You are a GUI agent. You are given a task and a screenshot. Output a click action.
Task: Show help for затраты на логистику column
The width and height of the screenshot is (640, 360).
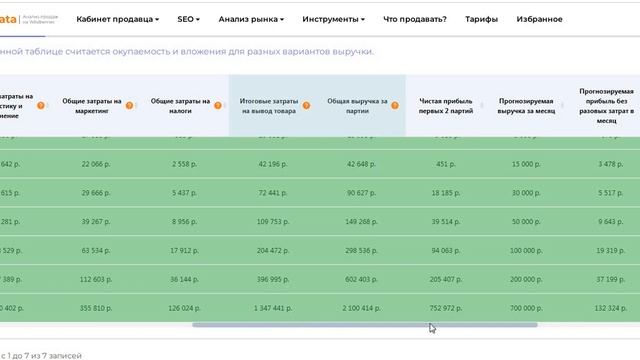pos(41,106)
